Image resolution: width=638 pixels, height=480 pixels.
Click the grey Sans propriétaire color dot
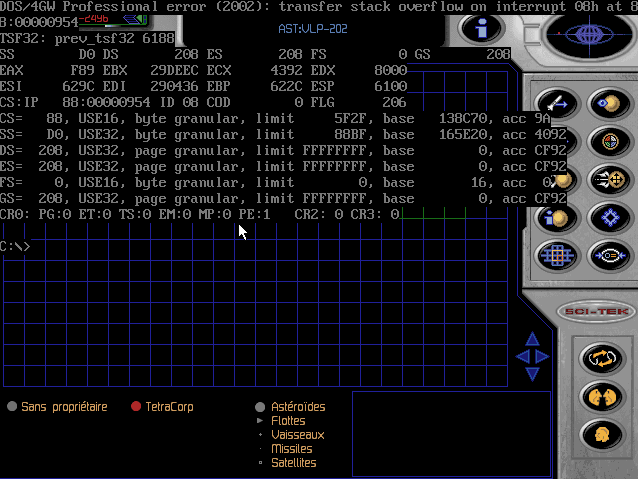coord(12,406)
